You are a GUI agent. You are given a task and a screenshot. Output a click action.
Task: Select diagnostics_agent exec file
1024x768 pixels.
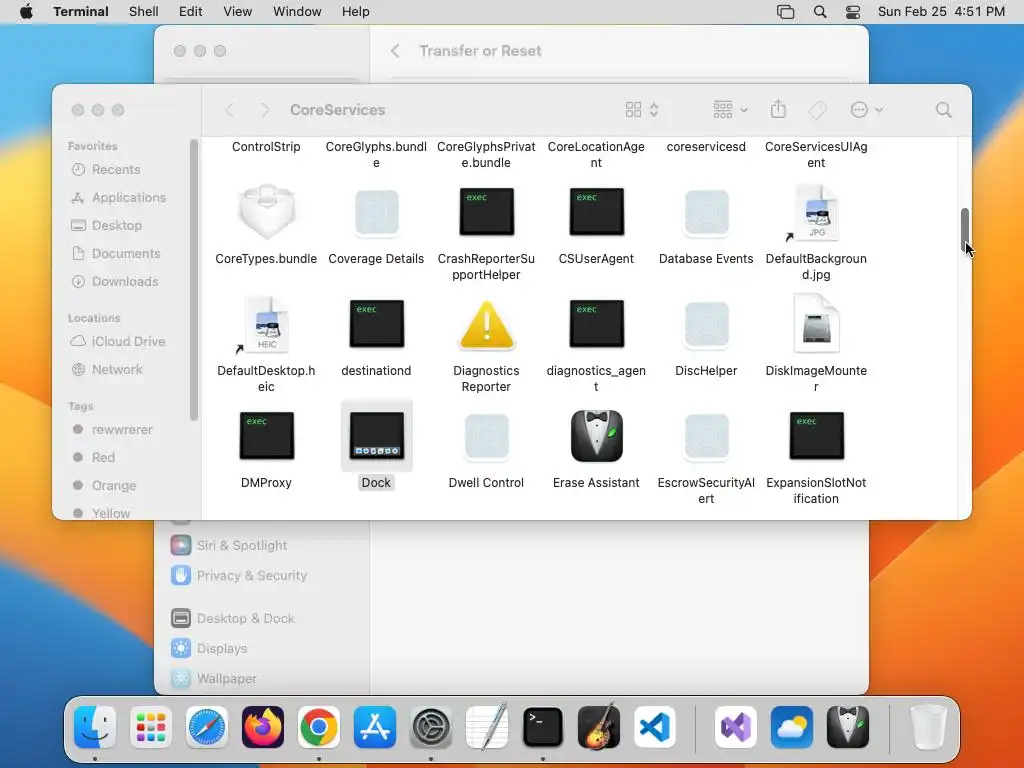click(x=596, y=323)
